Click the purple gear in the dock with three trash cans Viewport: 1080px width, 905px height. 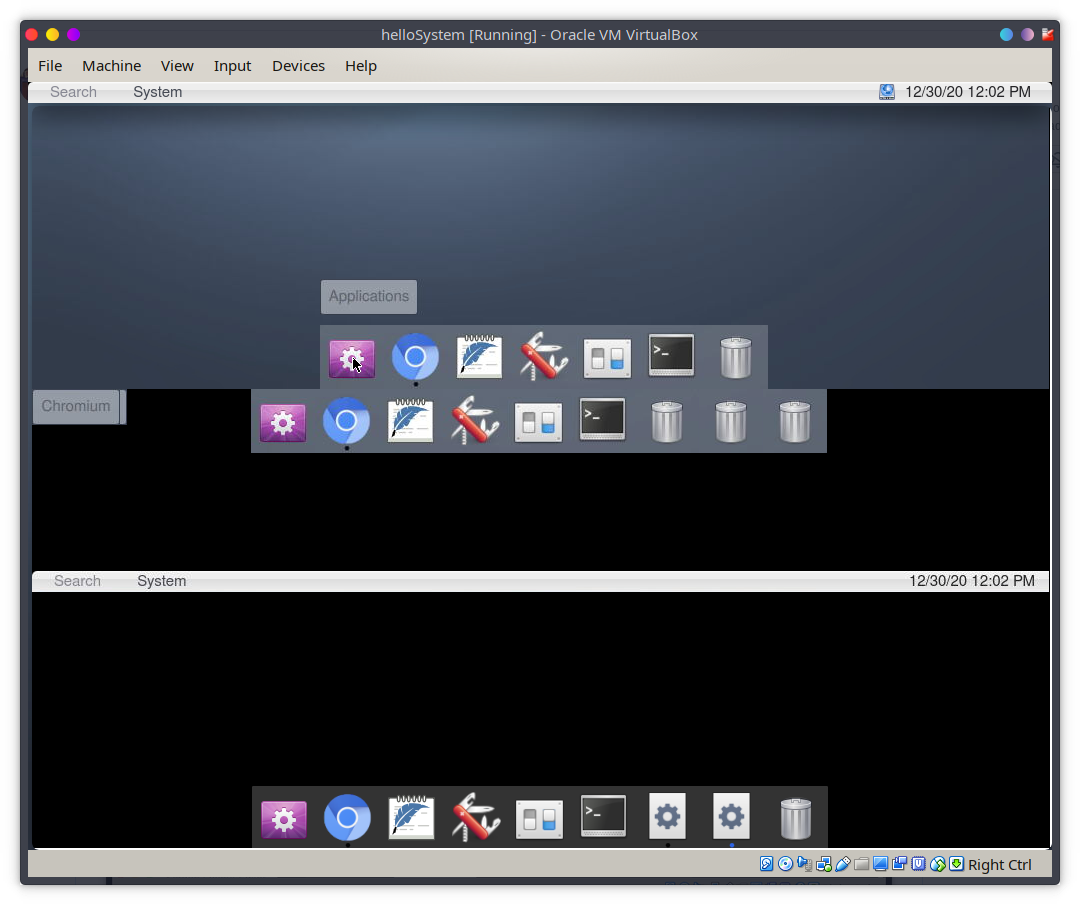283,422
